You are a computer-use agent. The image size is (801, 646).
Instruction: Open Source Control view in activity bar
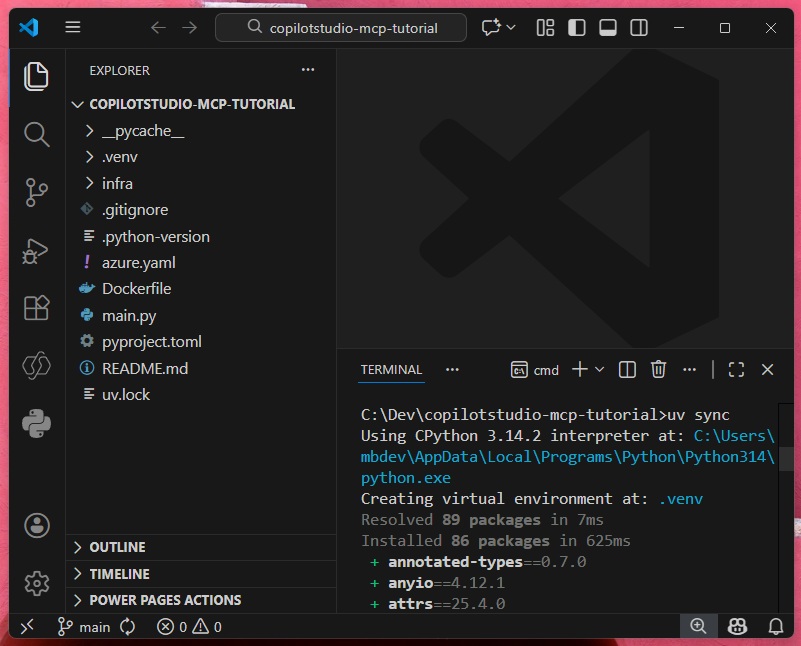click(36, 191)
